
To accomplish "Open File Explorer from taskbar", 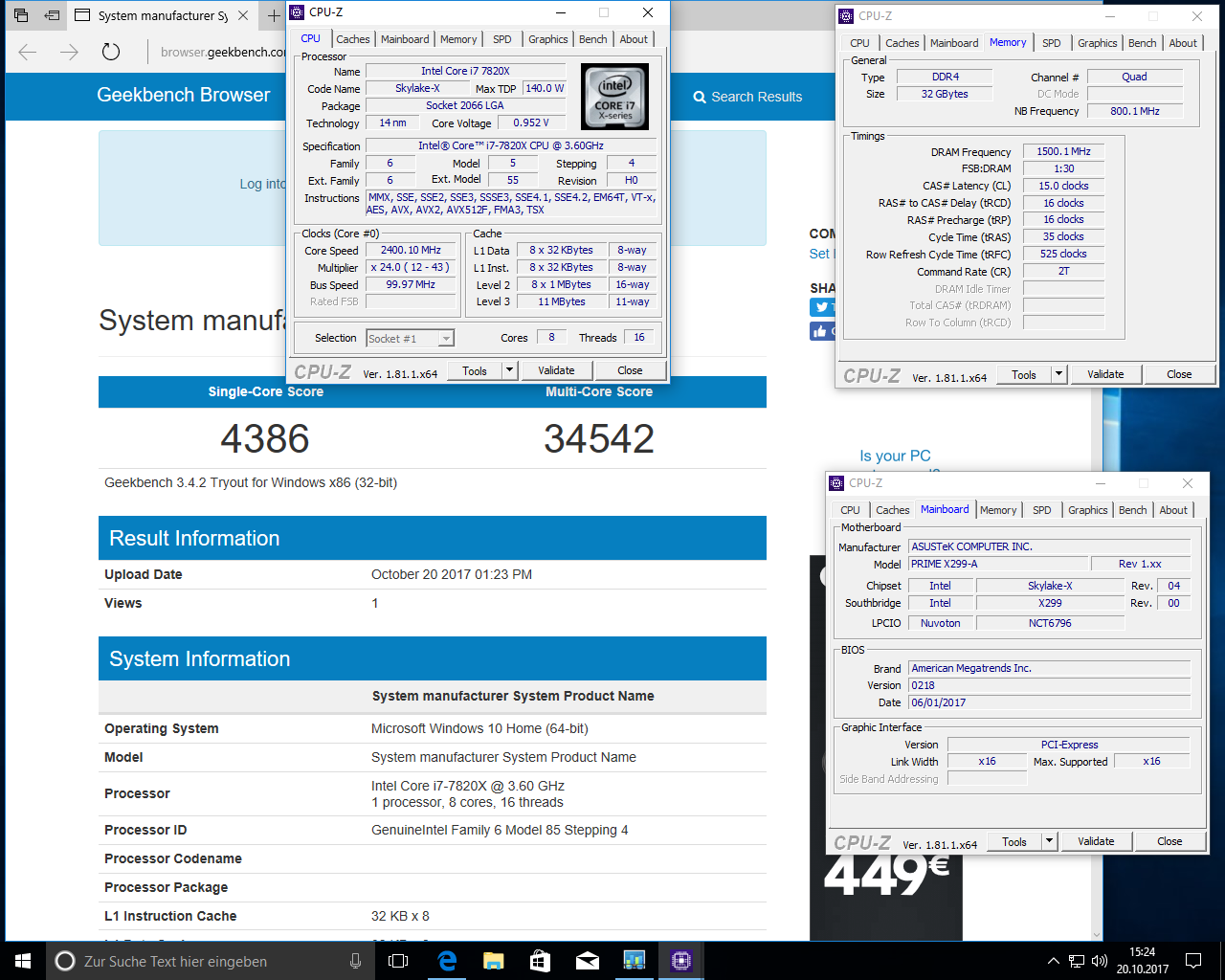I will click(x=494, y=961).
